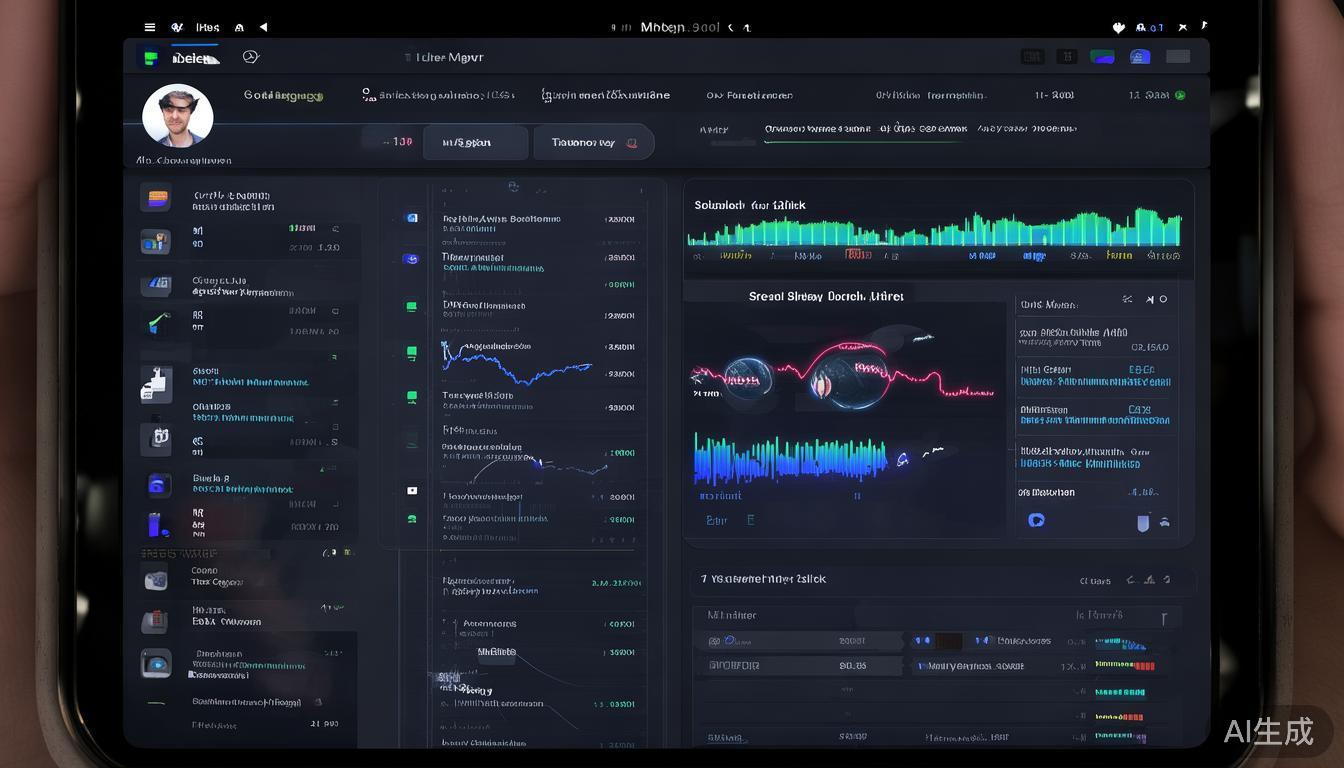The height and width of the screenshot is (768, 1344).
Task: Click the dark button left of the red-icon button
Action: pyautogui.click(x=475, y=143)
